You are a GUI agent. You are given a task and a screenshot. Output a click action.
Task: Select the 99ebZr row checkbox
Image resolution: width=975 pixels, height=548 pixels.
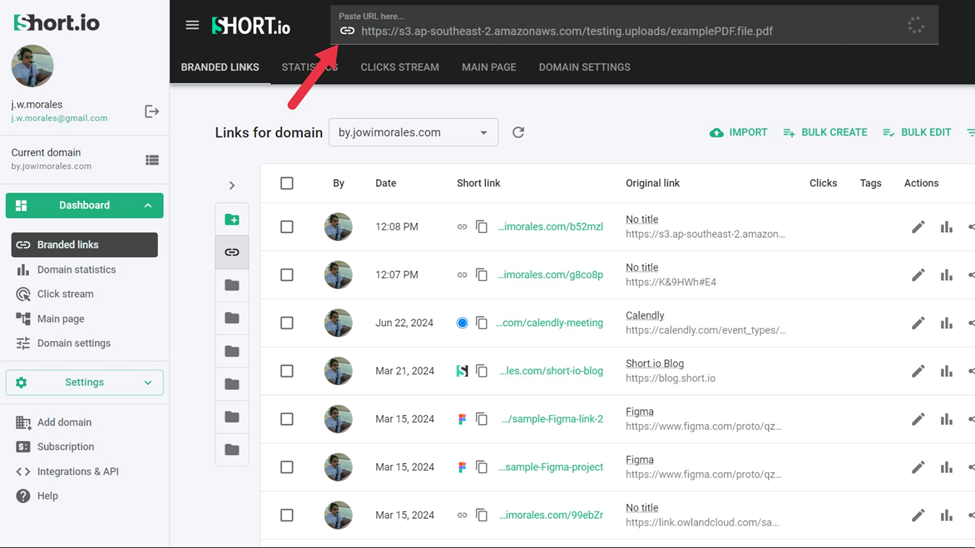tap(287, 515)
